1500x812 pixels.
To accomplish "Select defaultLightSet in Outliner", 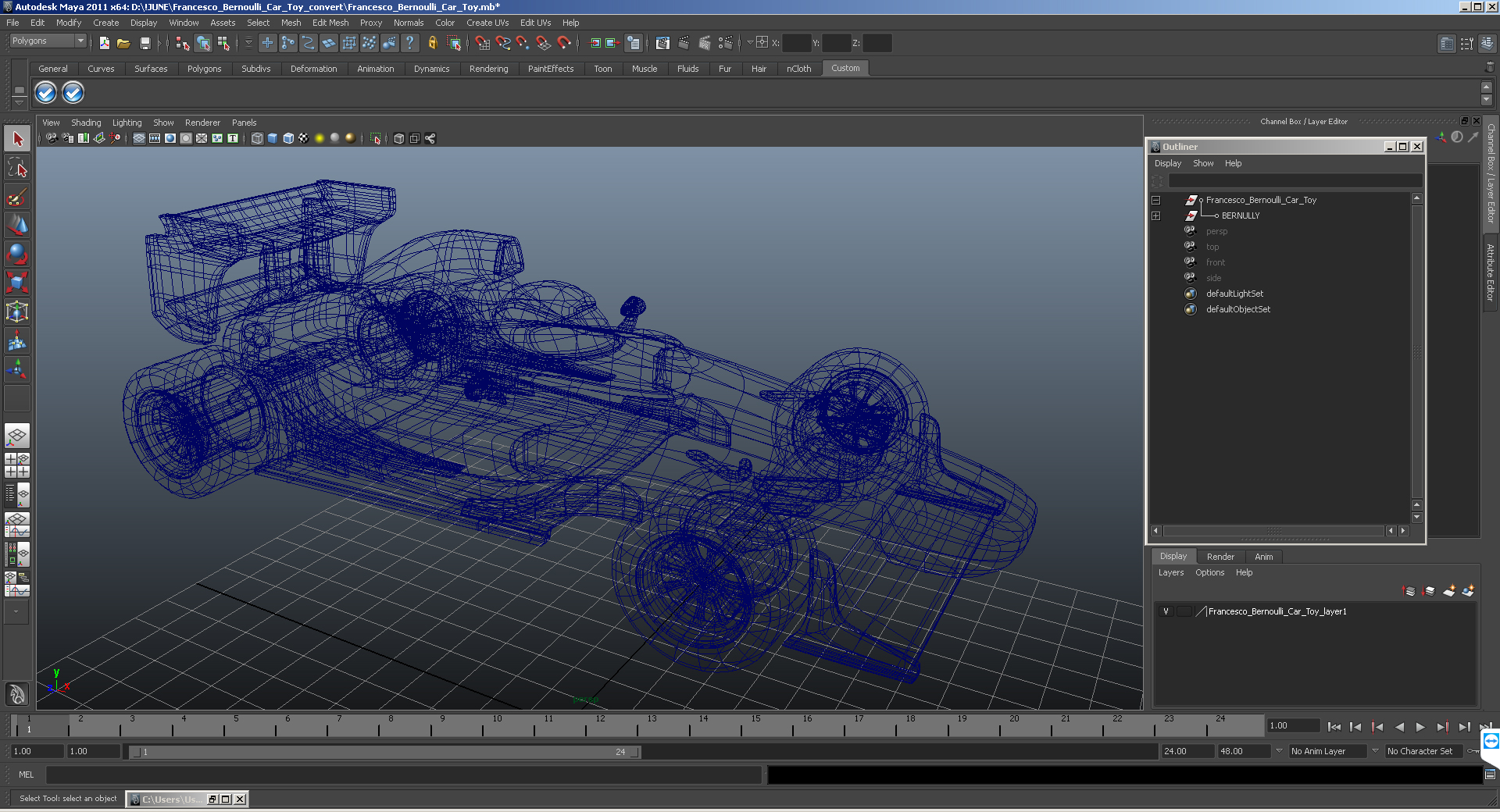I will pos(1234,294).
